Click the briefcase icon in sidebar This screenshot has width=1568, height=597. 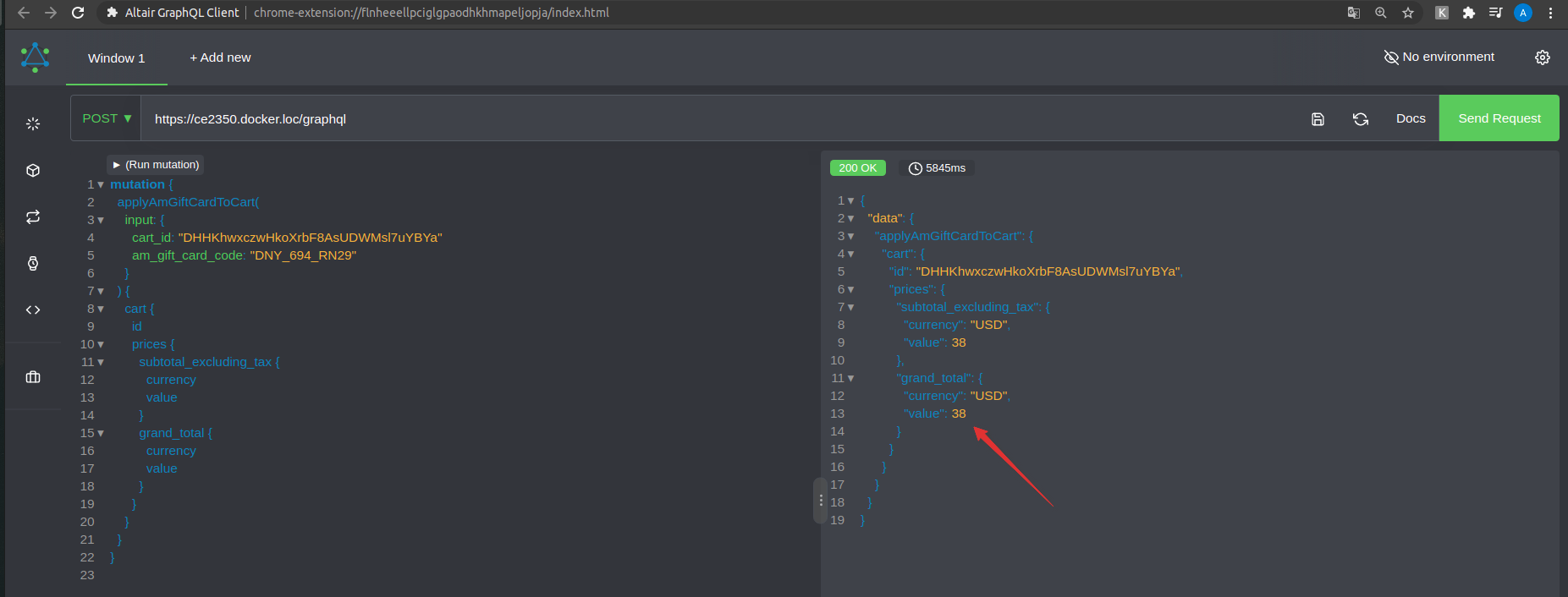[33, 377]
